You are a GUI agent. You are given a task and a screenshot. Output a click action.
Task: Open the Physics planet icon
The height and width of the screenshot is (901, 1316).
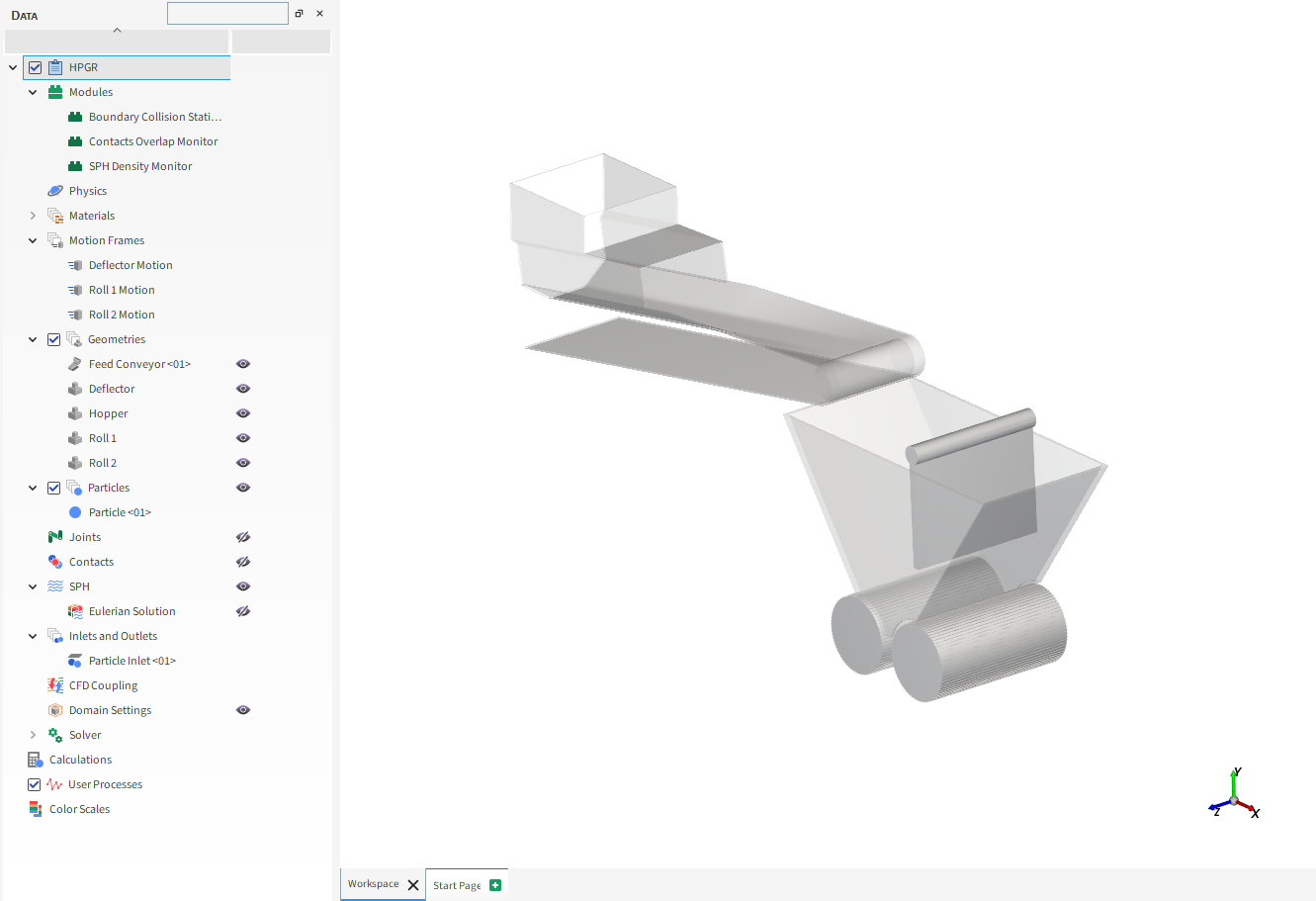point(55,191)
